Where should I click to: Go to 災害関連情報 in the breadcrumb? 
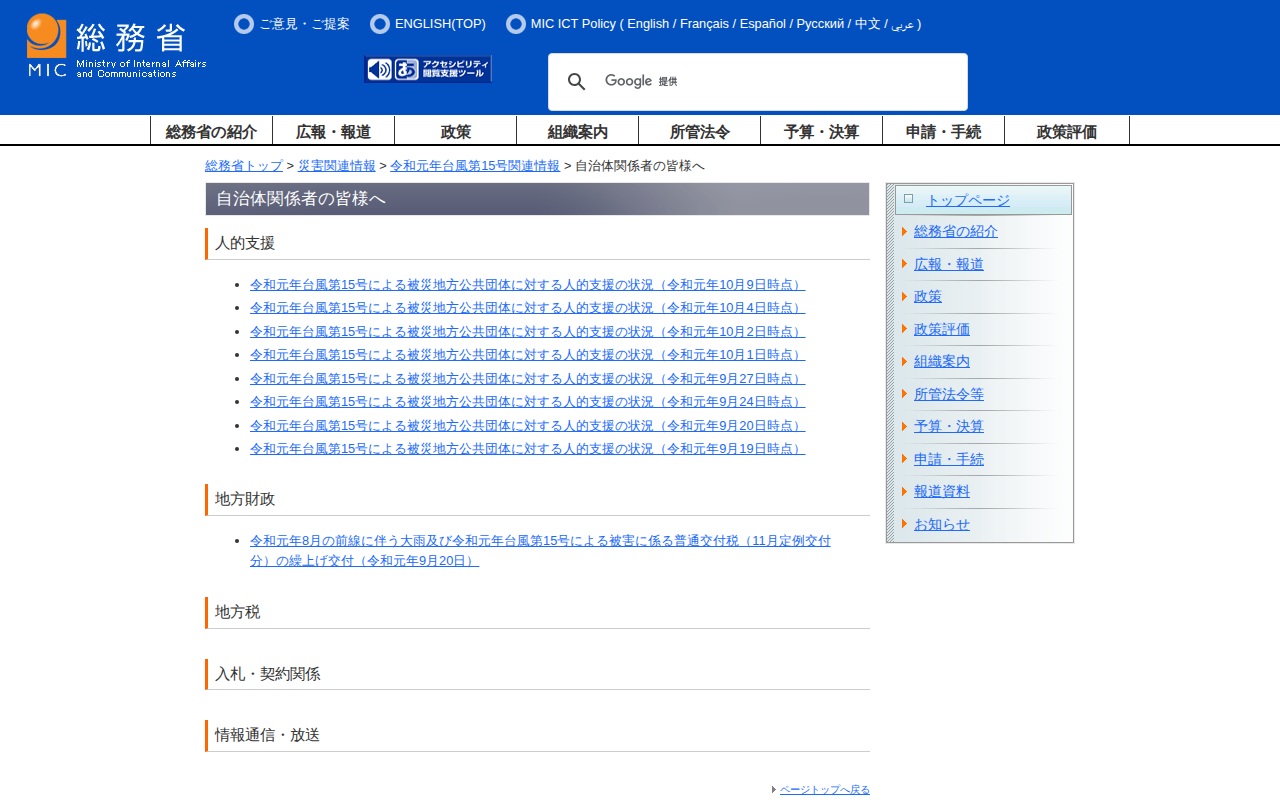pos(336,166)
